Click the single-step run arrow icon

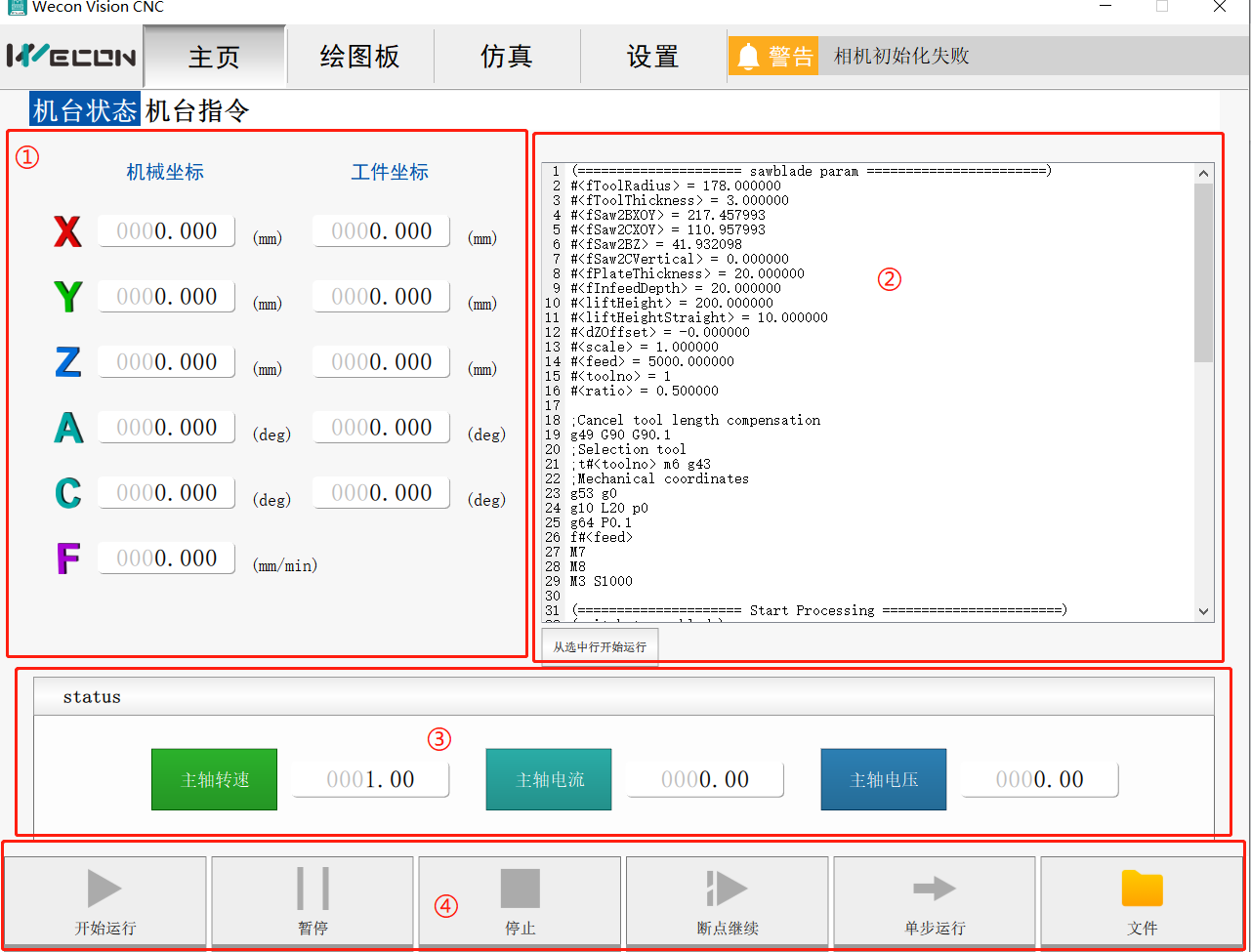coord(935,888)
